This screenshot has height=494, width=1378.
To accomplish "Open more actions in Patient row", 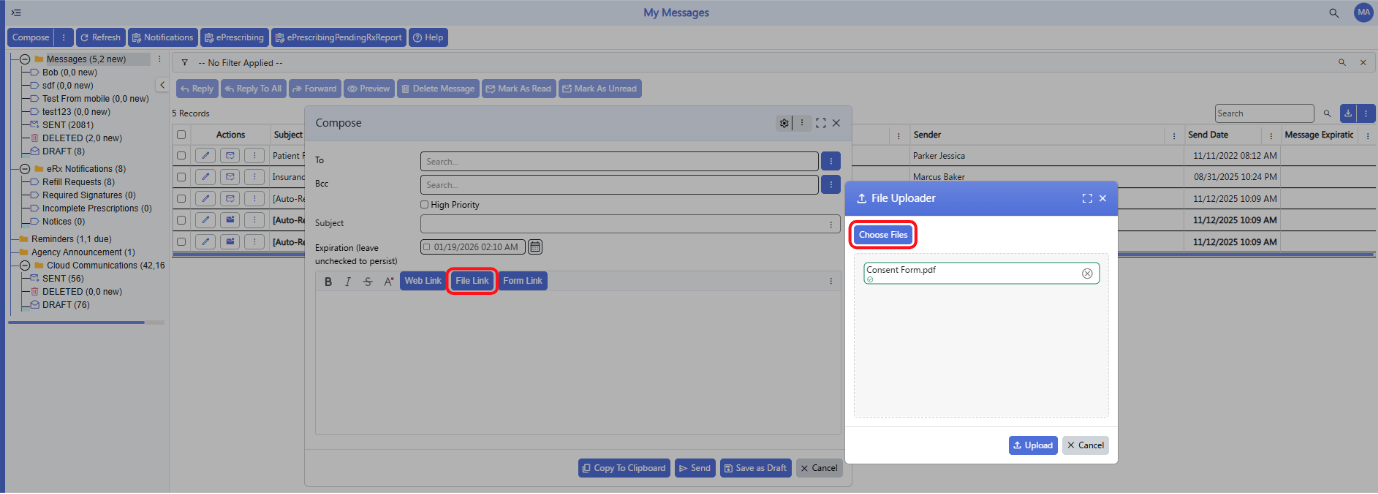I will (255, 155).
